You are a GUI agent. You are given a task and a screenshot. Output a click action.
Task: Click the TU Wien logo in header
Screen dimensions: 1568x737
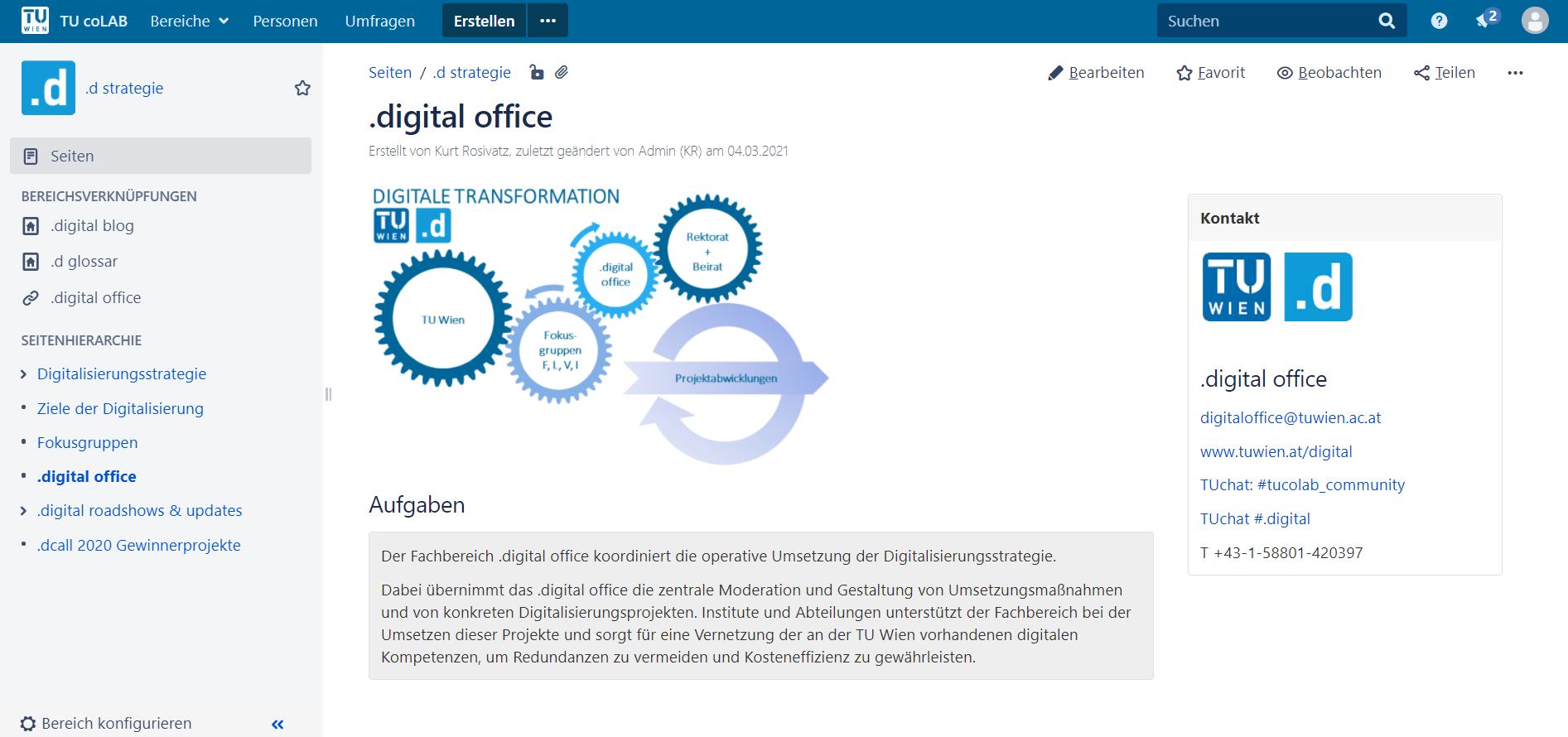pyautogui.click(x=35, y=20)
